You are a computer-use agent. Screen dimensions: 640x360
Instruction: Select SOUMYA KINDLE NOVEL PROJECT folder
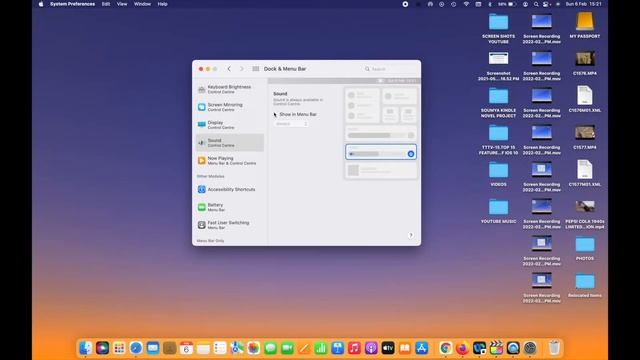point(498,102)
